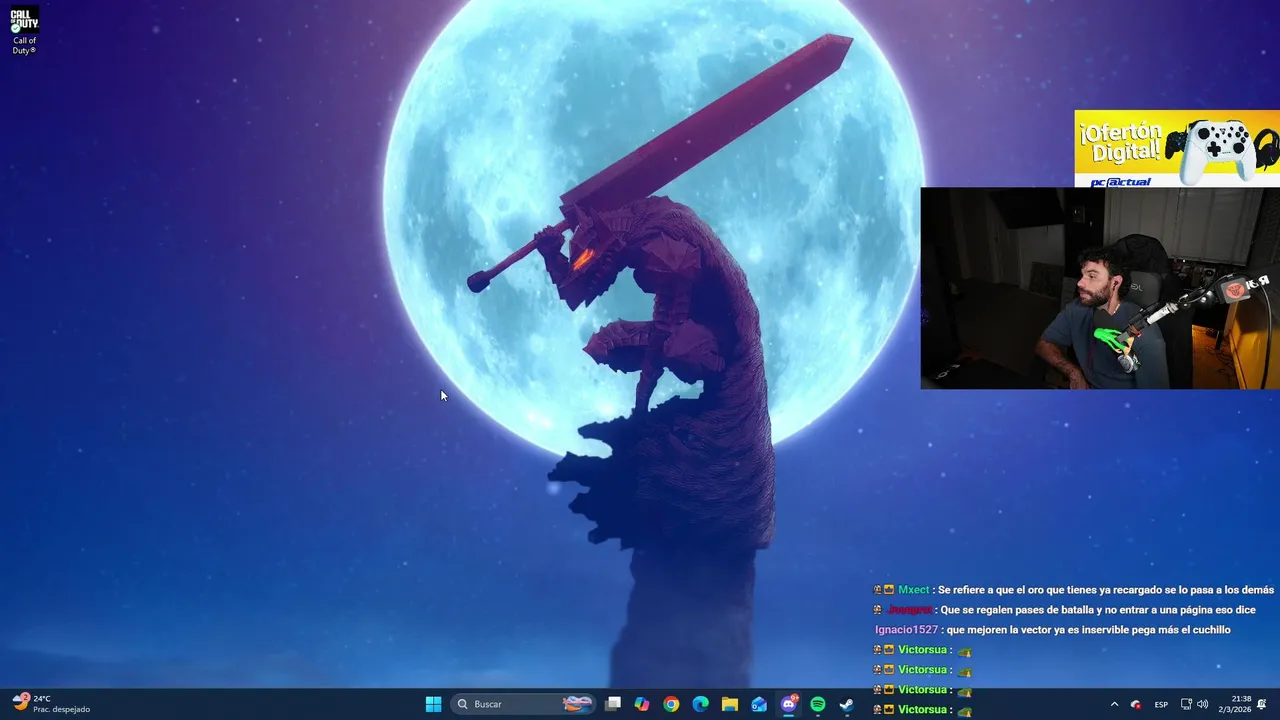Image resolution: width=1280 pixels, height=720 pixels.
Task: Launch Microsoft Copilot from the taskbar
Action: click(642, 704)
